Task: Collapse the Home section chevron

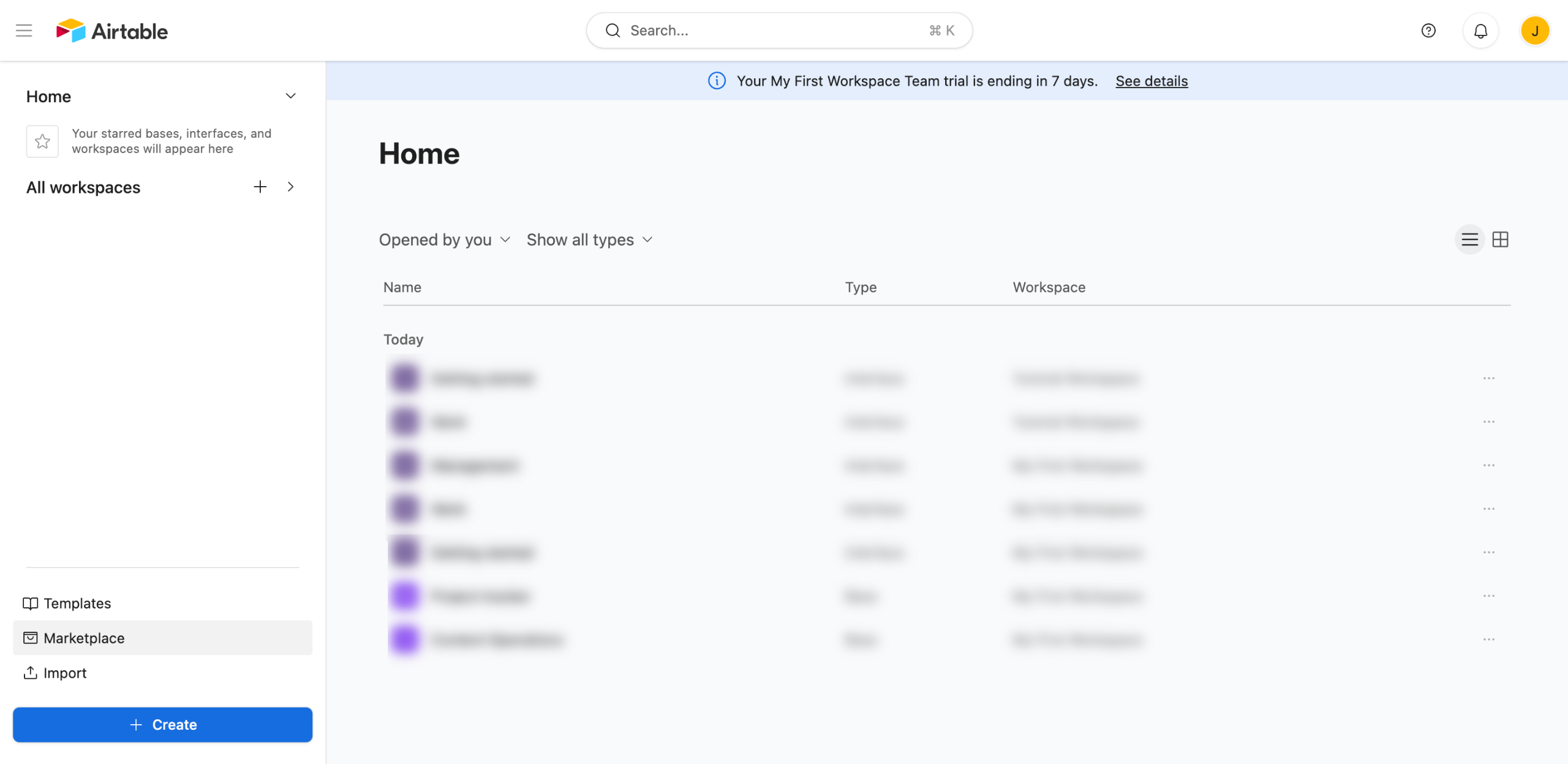Action: tap(291, 96)
